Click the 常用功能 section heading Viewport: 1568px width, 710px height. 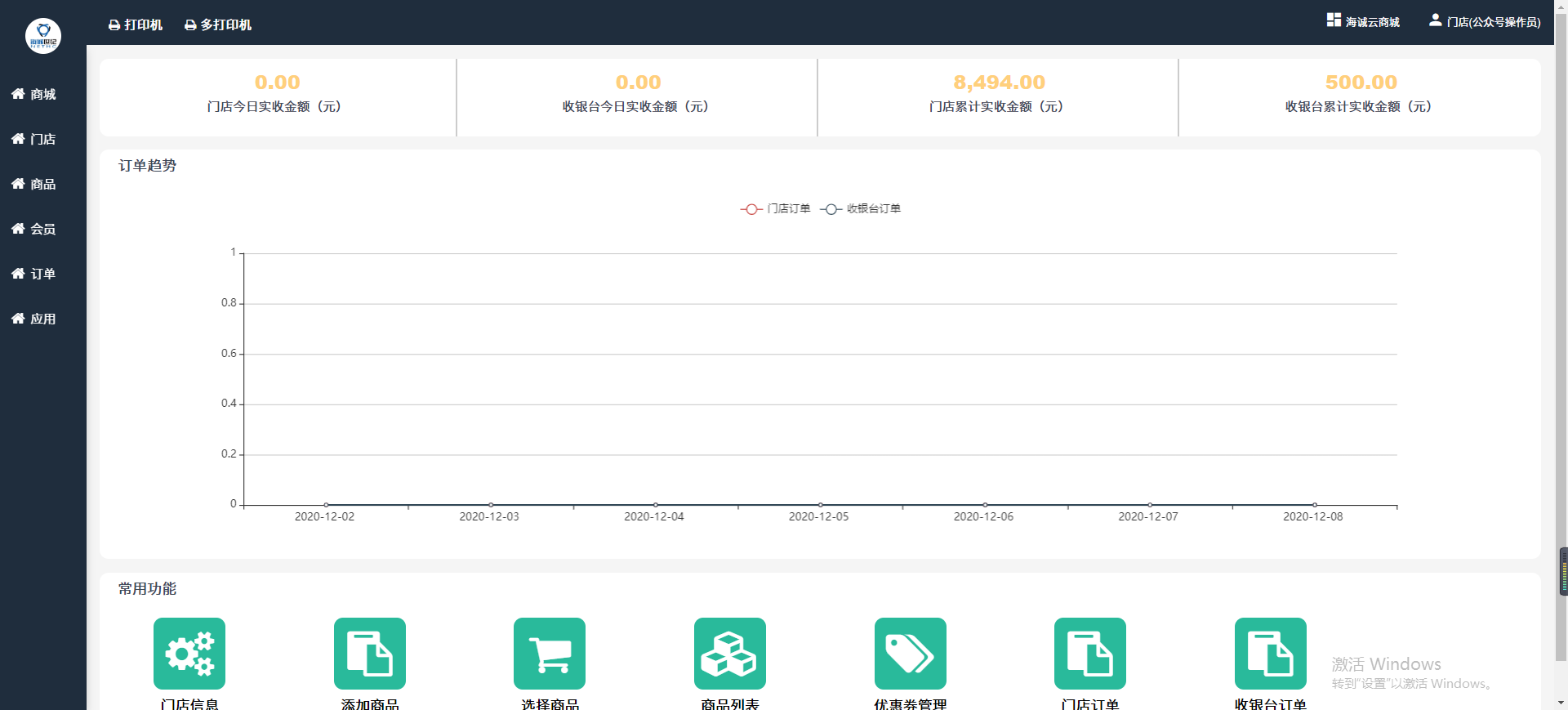pyautogui.click(x=147, y=589)
